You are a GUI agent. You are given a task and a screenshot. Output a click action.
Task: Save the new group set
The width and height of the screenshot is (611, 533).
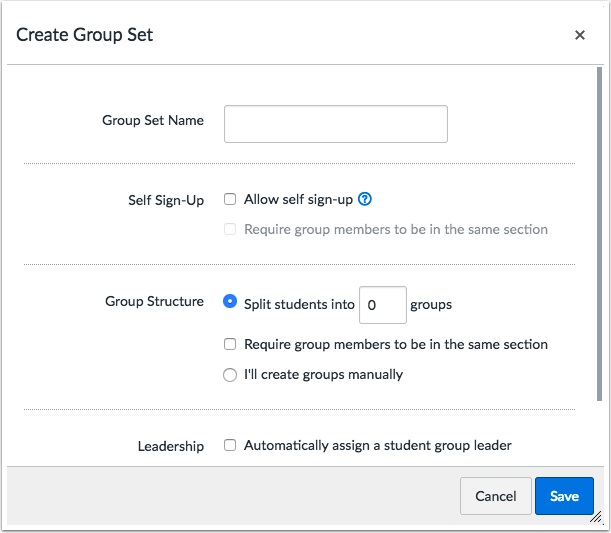[x=564, y=496]
